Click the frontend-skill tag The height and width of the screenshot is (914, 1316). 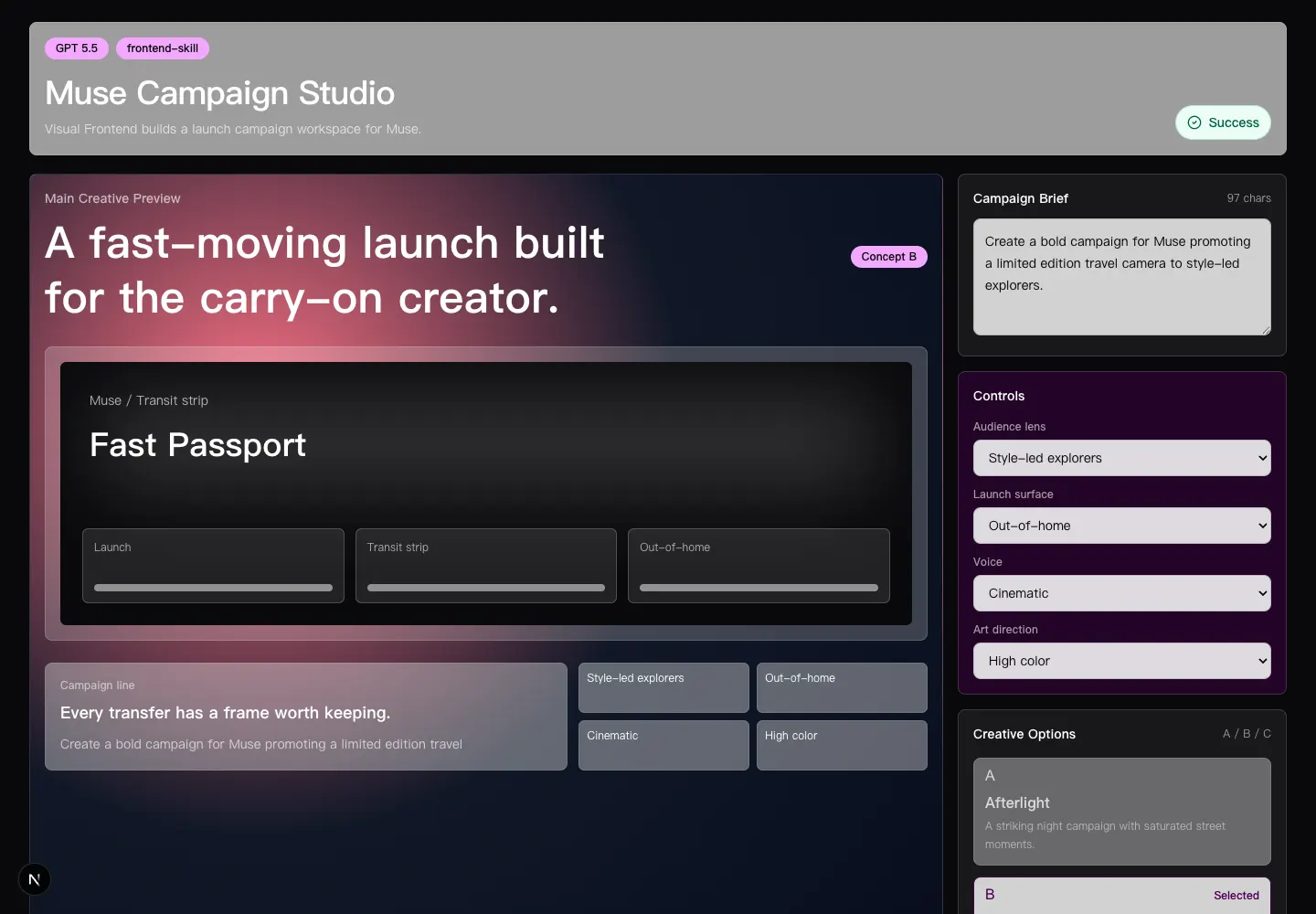point(163,48)
